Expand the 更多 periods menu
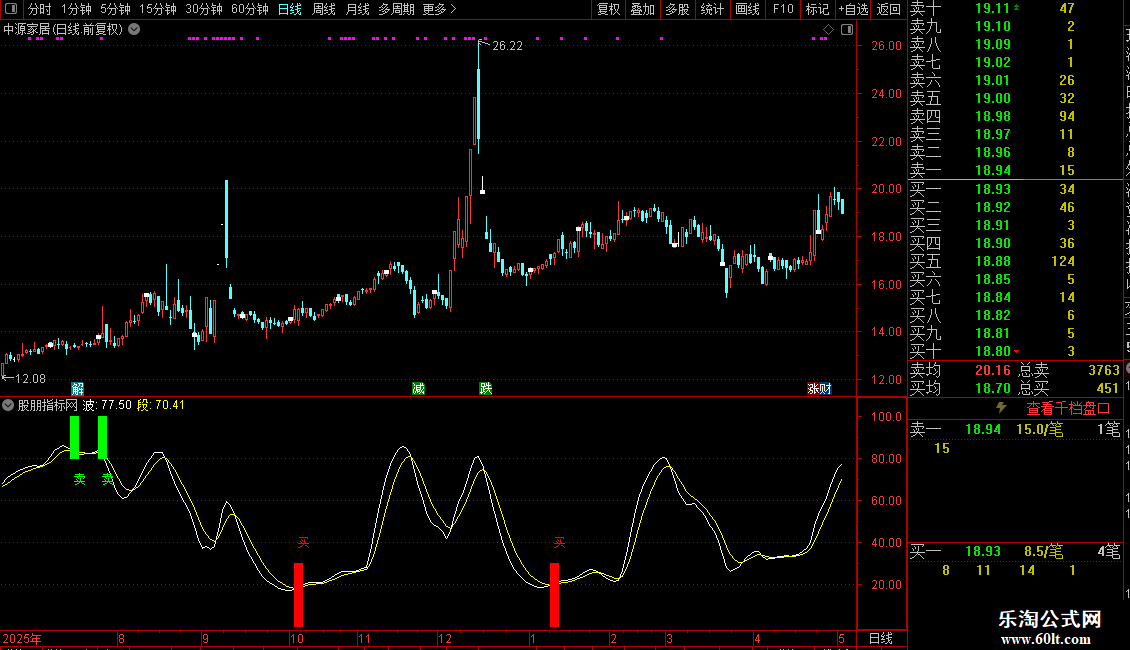Screen dimensions: 1130x650 tap(439, 9)
